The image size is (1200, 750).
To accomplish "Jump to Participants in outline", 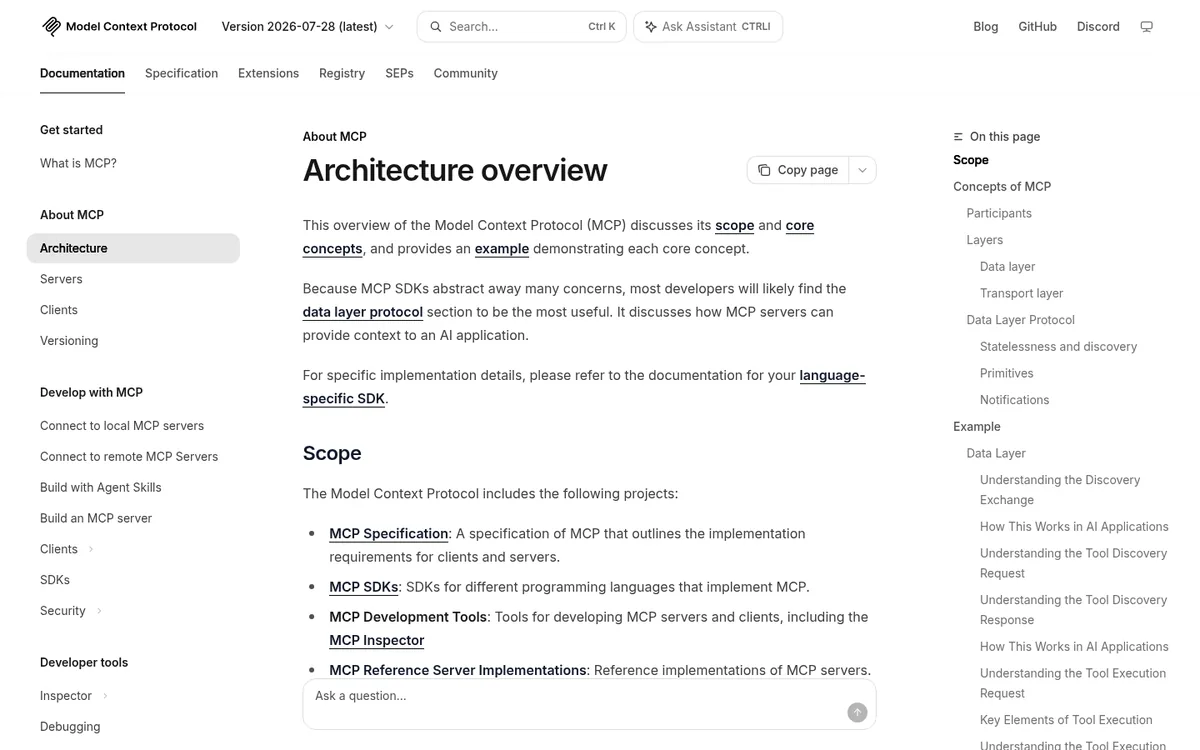I will click(999, 214).
